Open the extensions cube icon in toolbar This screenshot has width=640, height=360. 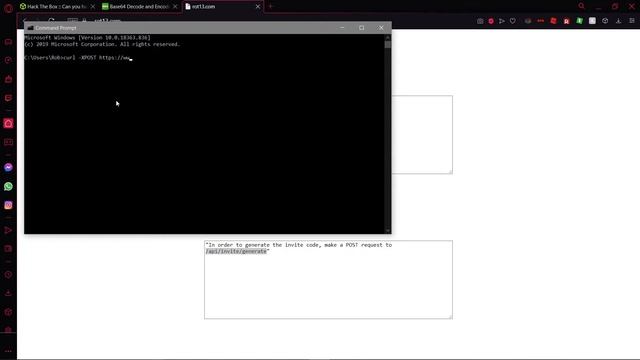[x=605, y=21]
